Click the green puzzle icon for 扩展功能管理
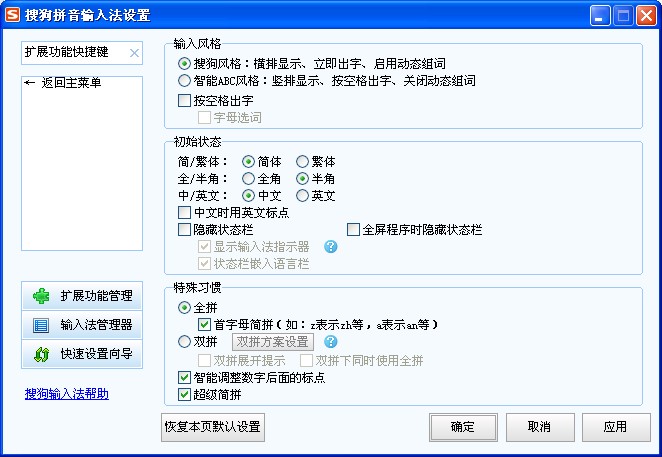The height and width of the screenshot is (457, 662). point(41,296)
